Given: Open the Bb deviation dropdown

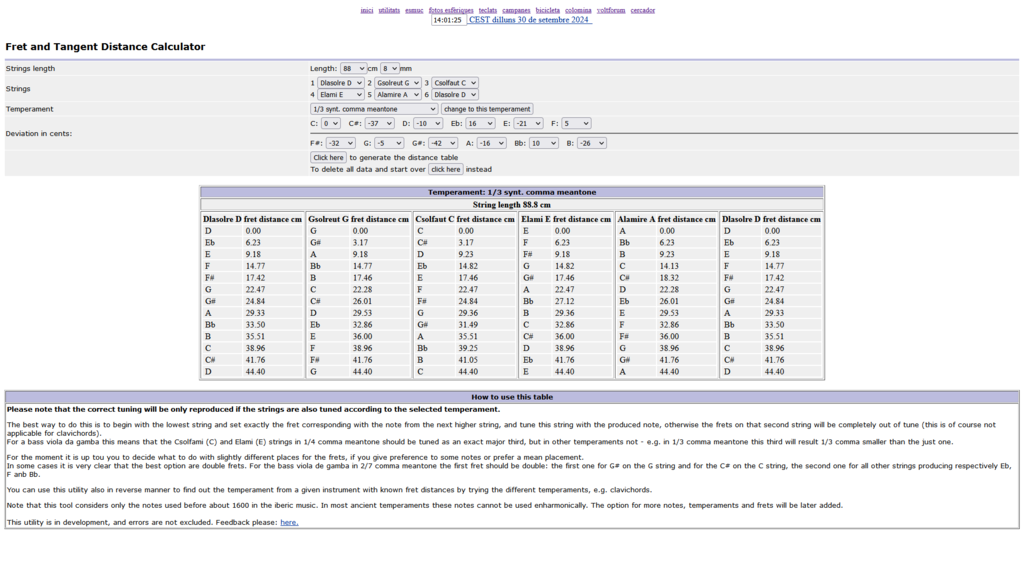Looking at the screenshot, I should [543, 143].
